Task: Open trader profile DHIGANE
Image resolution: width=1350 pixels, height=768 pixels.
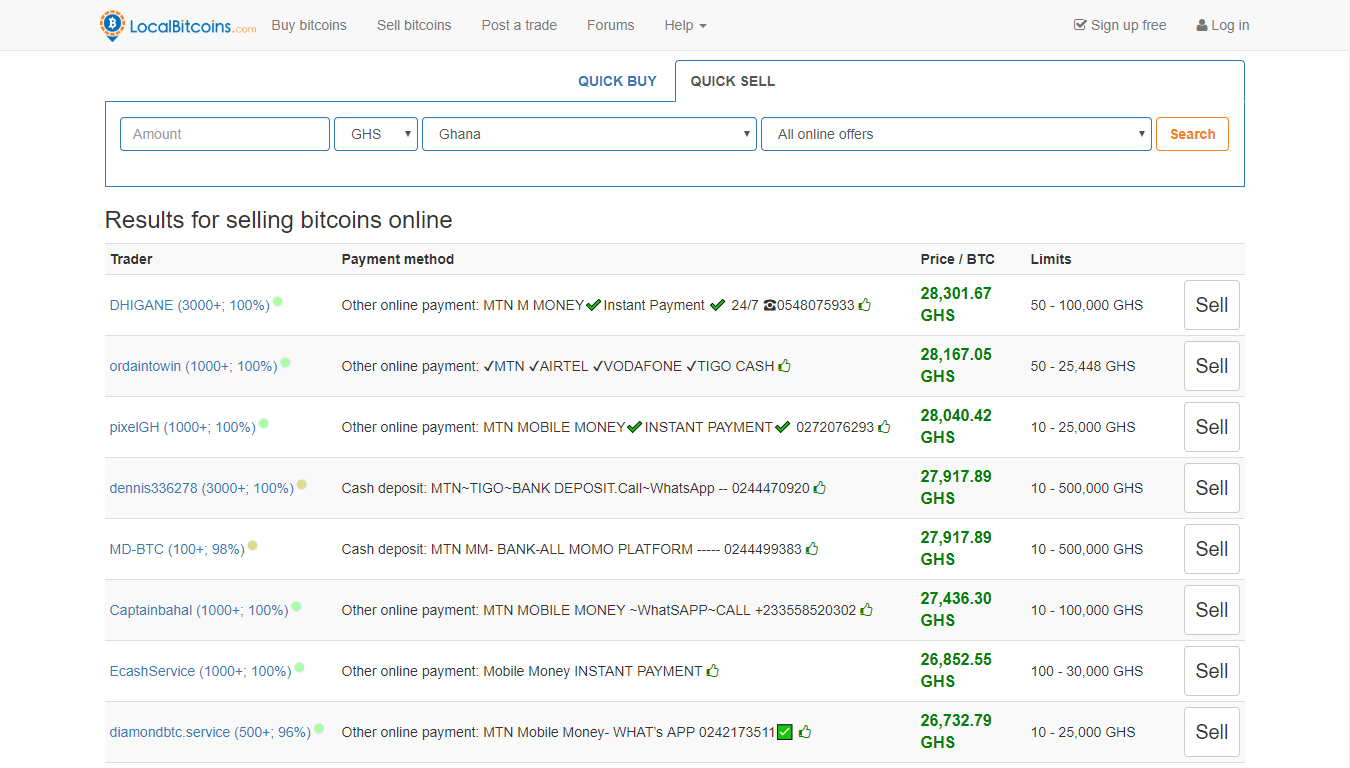Action: [190, 305]
